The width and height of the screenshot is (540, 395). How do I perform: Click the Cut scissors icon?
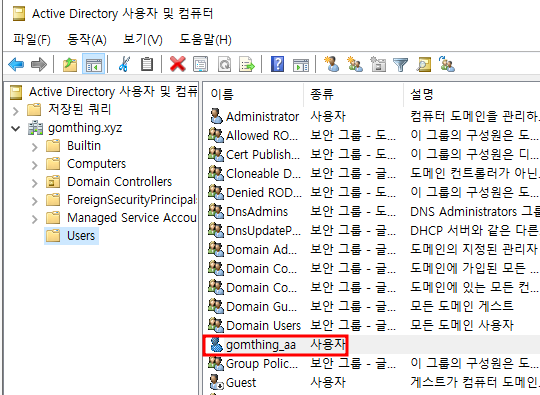point(124,64)
